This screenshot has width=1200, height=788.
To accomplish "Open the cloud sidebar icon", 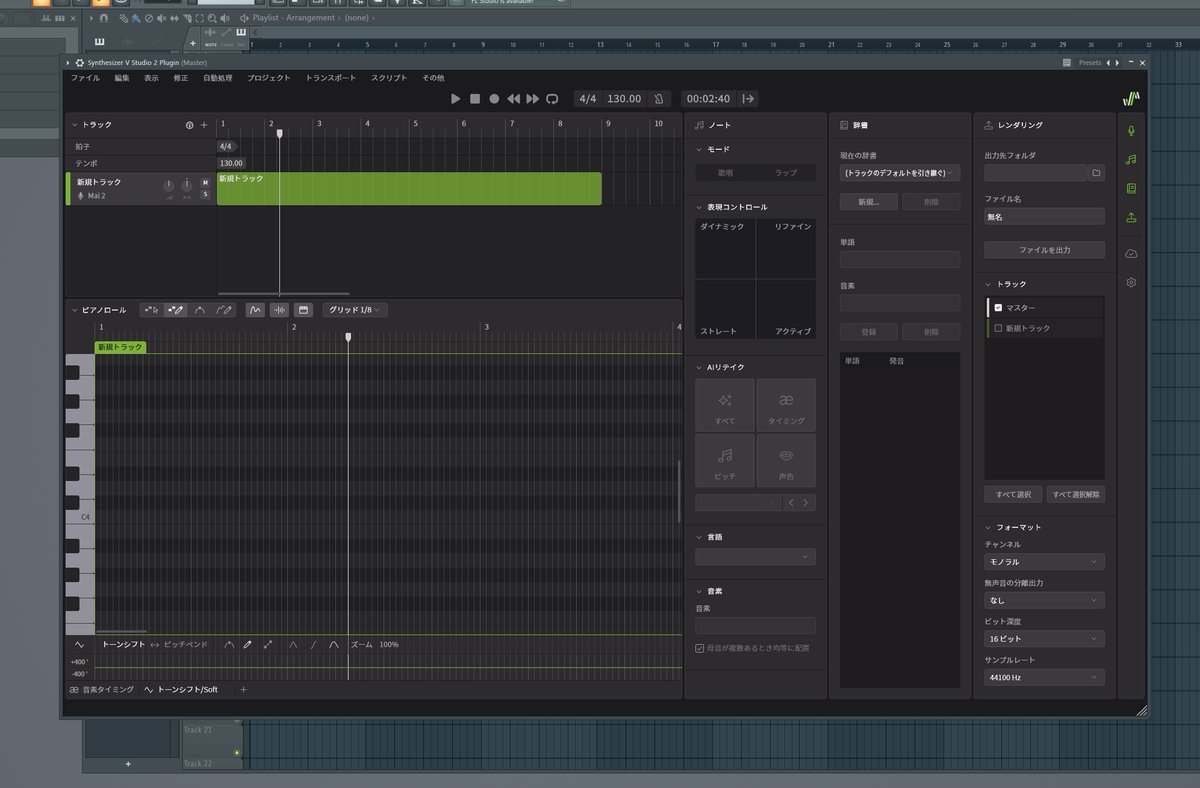I will click(x=1131, y=253).
